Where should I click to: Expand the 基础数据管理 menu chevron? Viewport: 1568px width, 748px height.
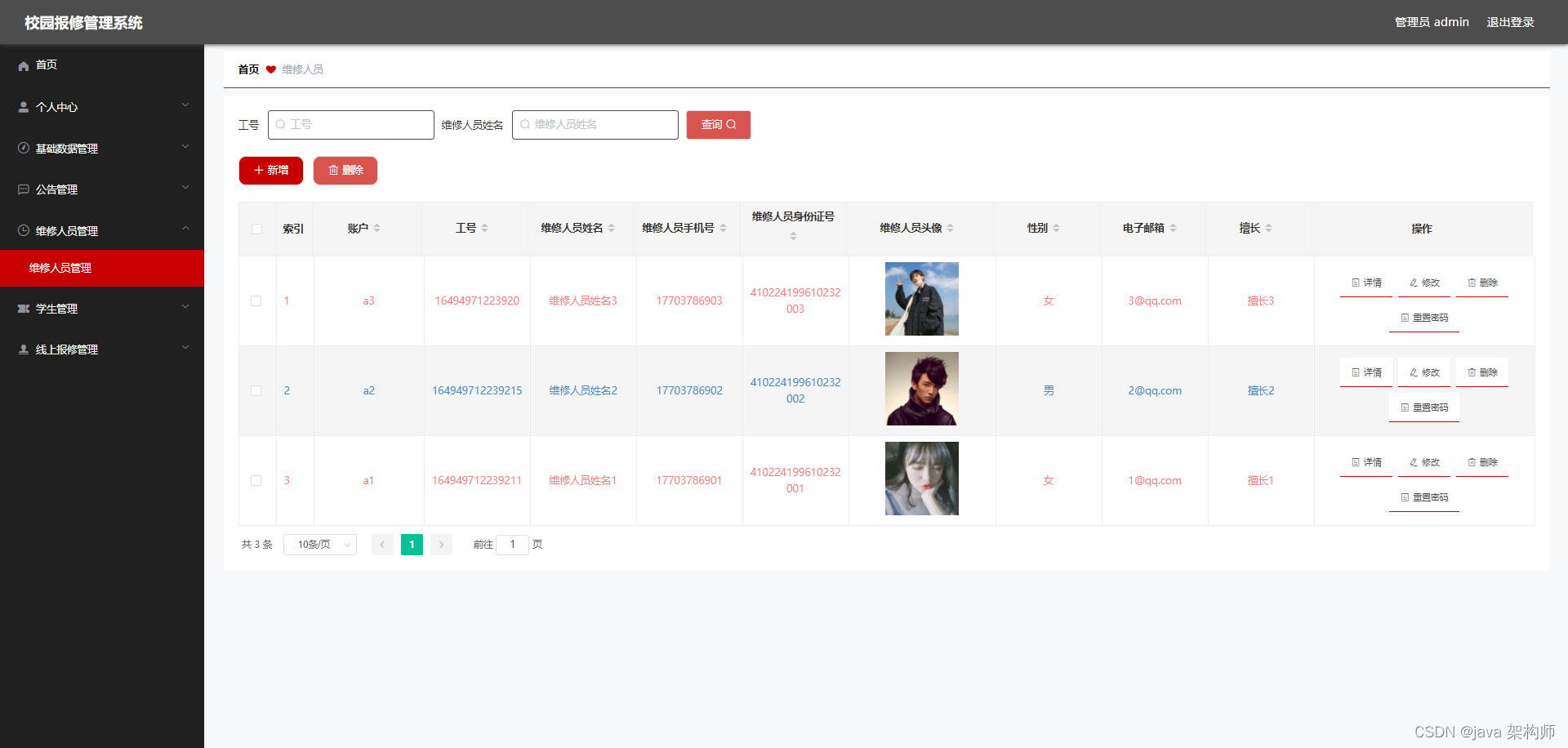[185, 147]
